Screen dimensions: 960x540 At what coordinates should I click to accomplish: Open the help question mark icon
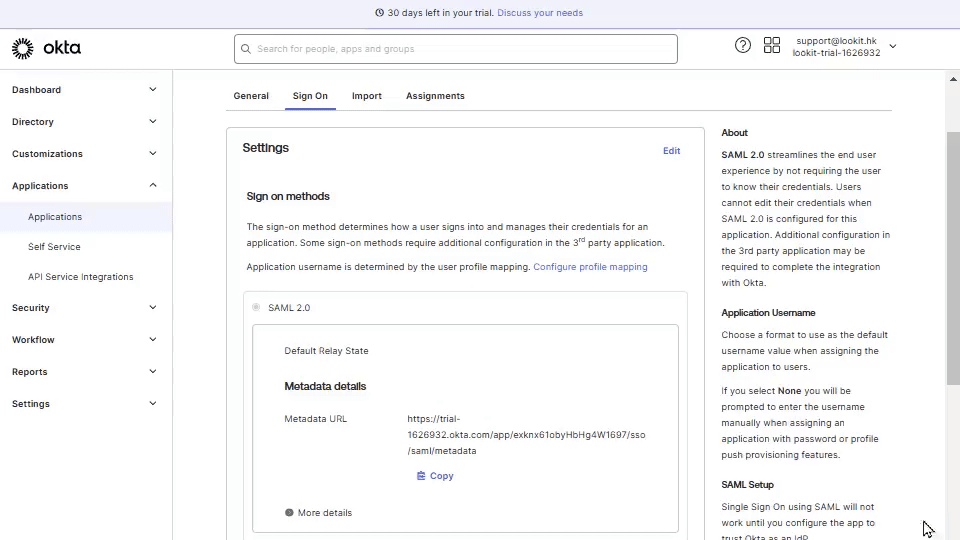tap(742, 45)
